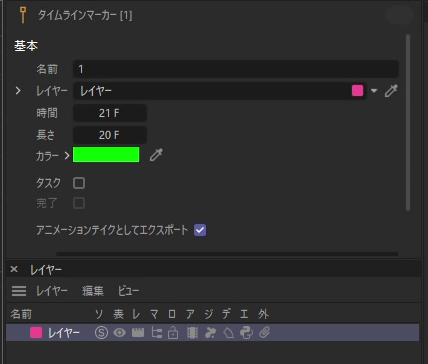Toggle the XRef paperclip icon for レイヤー
The width and height of the screenshot is (428, 364).
pyautogui.click(x=265, y=333)
